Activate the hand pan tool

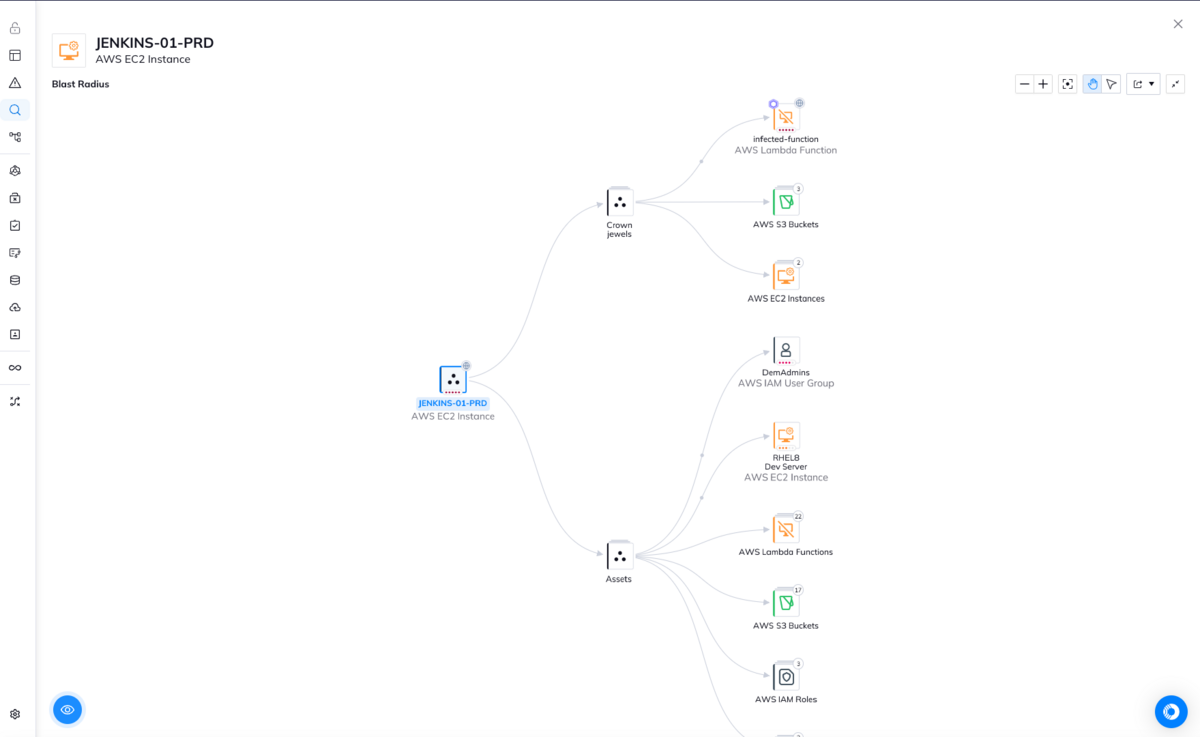click(x=1092, y=84)
